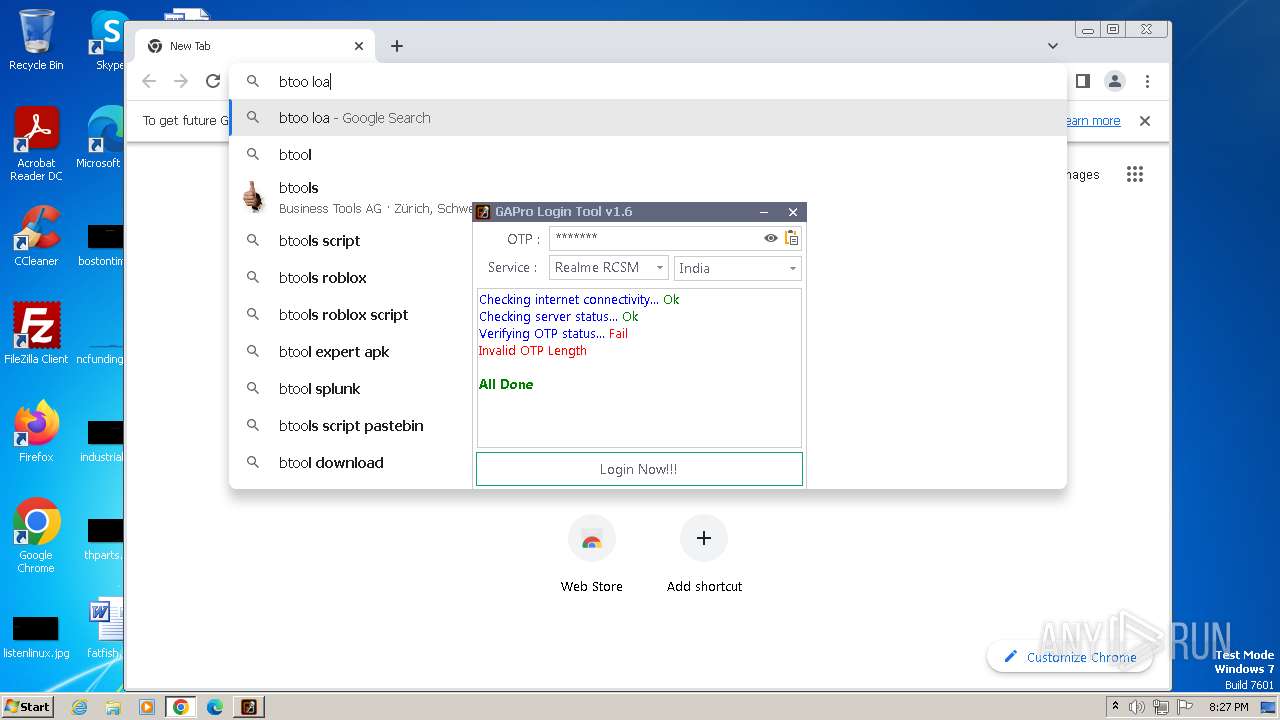Open Chrome tab search chevron
The width and height of the screenshot is (1280, 720).
tap(1053, 46)
